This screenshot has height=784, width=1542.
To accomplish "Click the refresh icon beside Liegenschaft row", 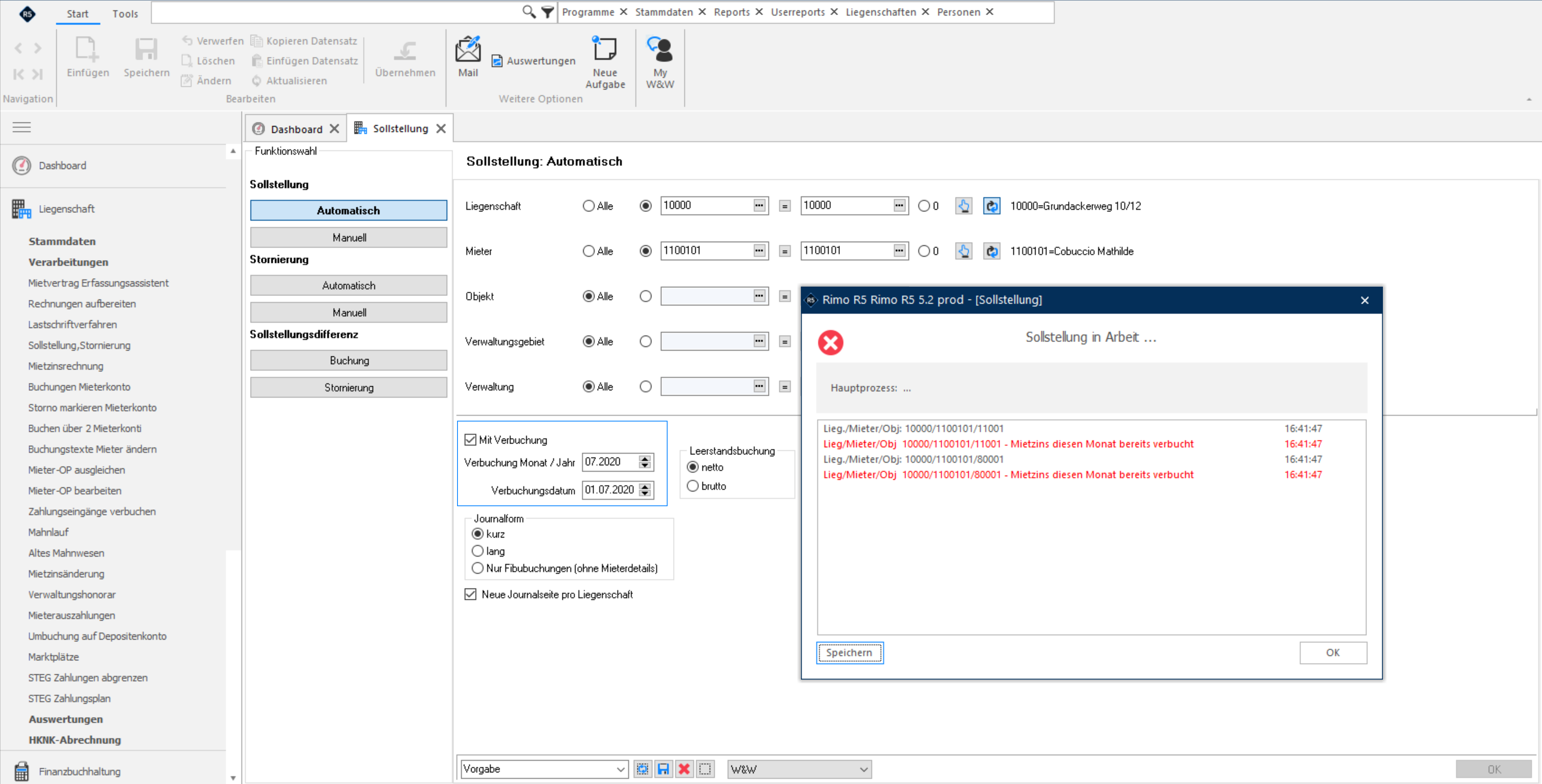I will click(x=991, y=206).
